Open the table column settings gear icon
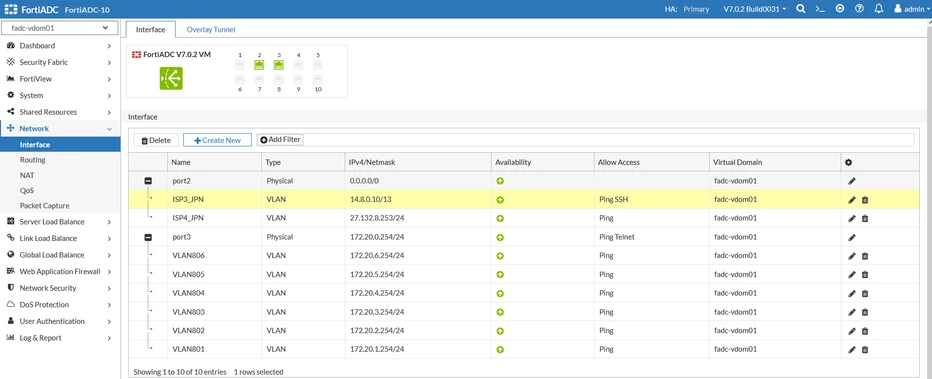This screenshot has width=932, height=379. [848, 162]
